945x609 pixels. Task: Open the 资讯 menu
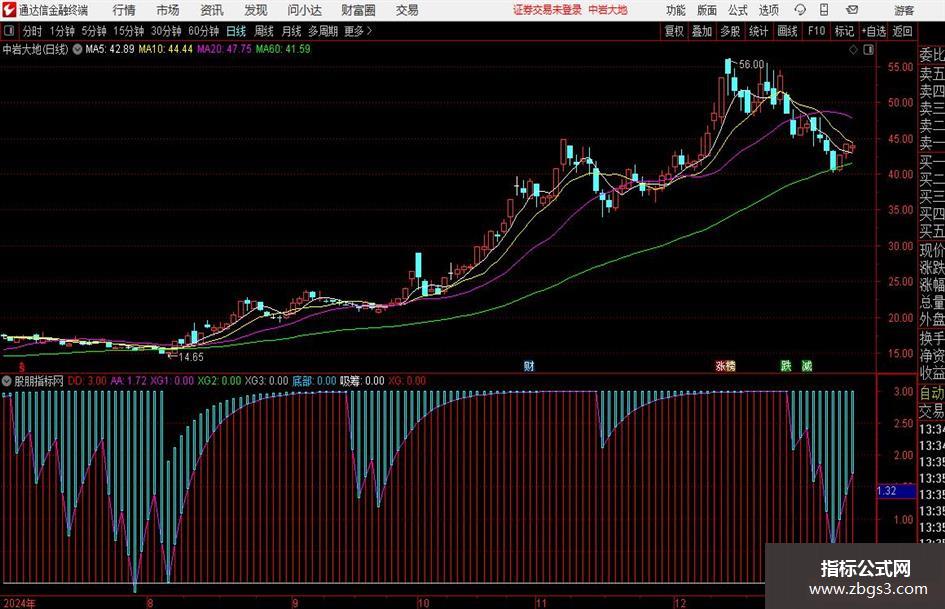(212, 10)
